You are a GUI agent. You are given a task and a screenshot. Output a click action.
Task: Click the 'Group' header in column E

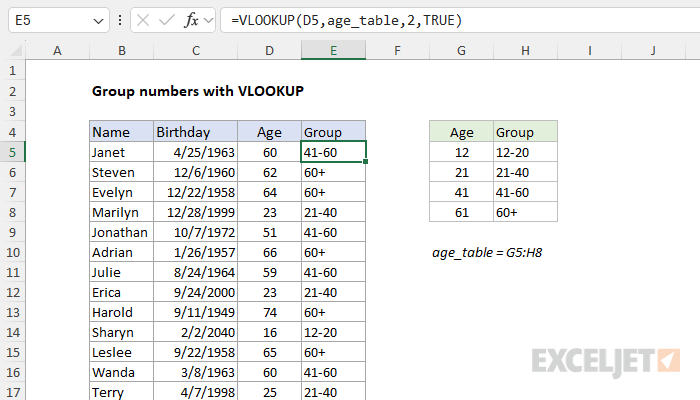333,132
